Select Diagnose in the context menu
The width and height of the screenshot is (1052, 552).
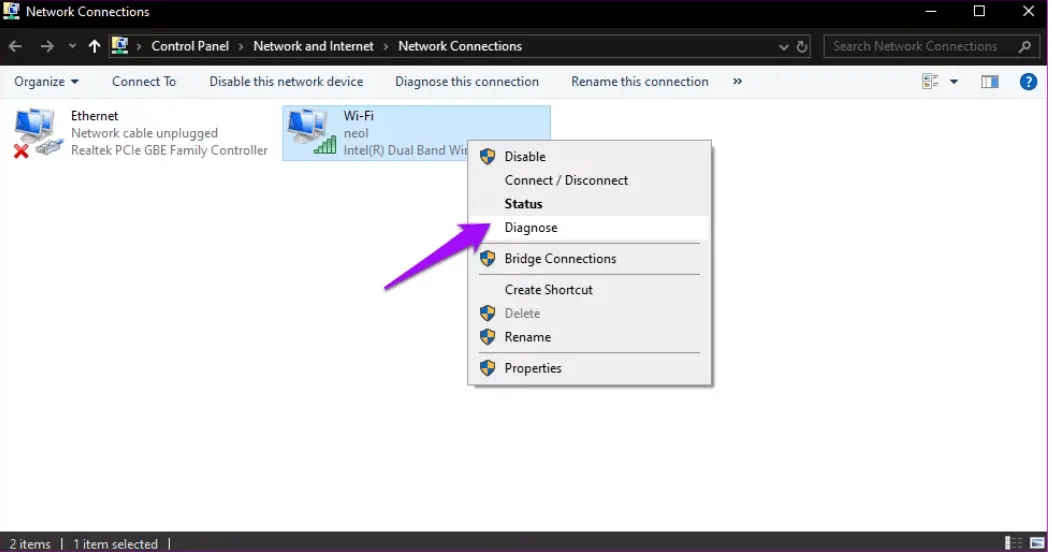[x=531, y=228]
